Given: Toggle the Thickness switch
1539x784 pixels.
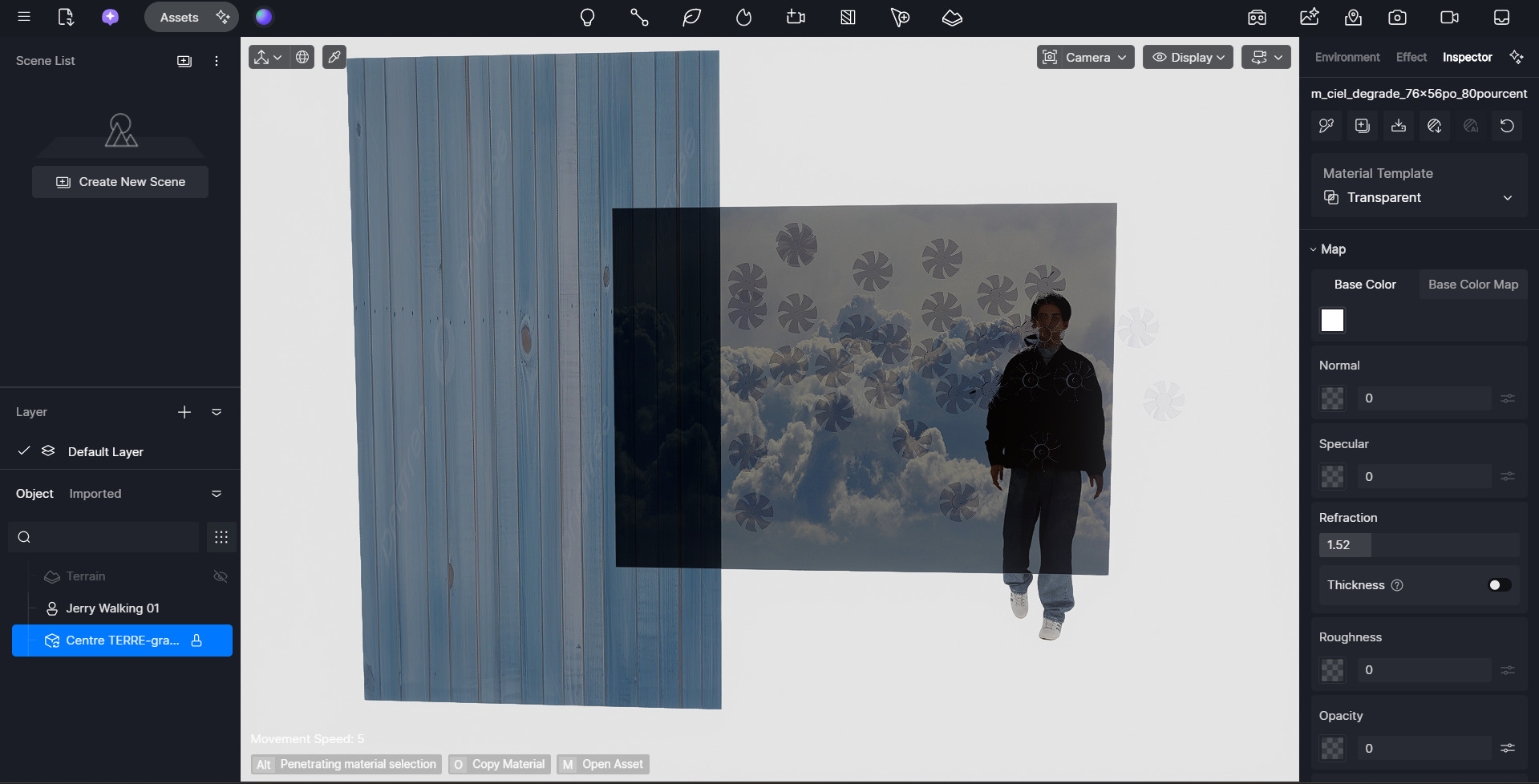Looking at the screenshot, I should click(1499, 585).
